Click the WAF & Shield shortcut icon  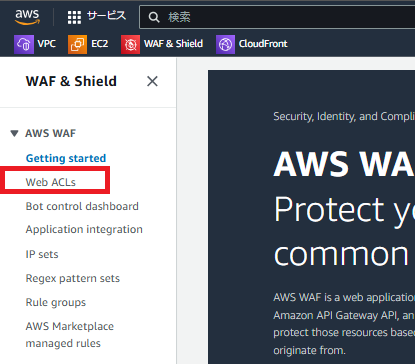click(130, 44)
